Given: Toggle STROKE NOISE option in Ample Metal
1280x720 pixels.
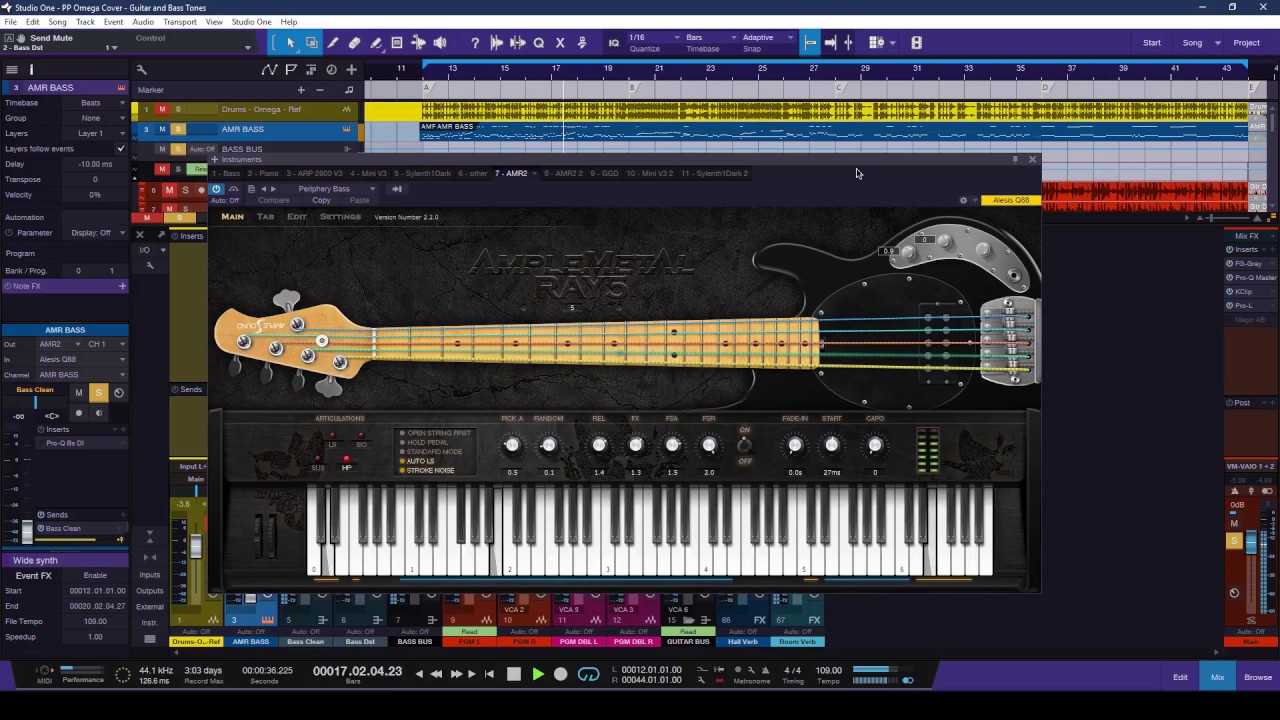Looking at the screenshot, I should pos(430,470).
